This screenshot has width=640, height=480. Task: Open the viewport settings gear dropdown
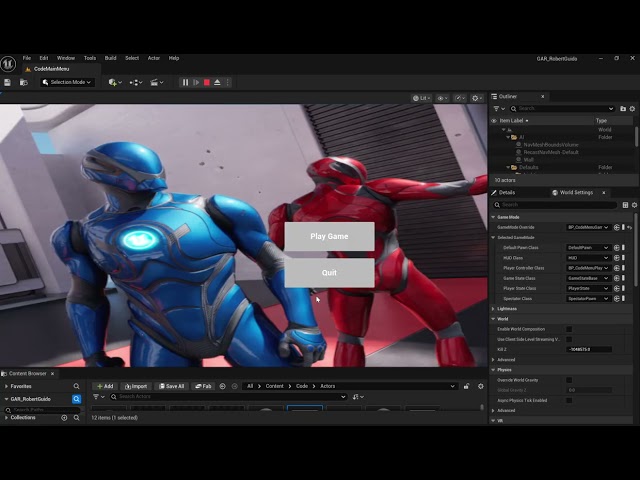(x=477, y=98)
